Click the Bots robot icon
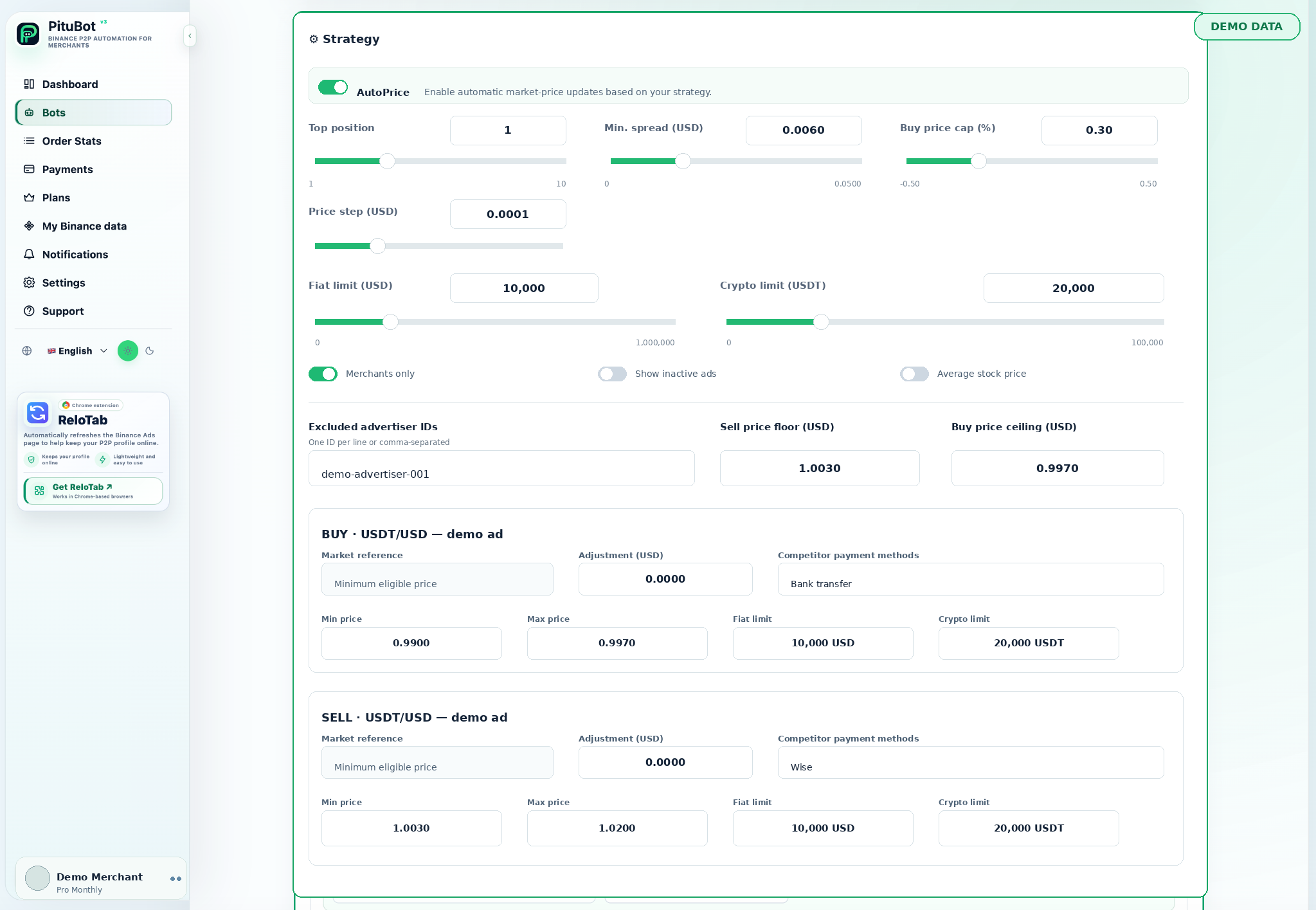Viewport: 1316px width, 910px height. click(x=29, y=113)
